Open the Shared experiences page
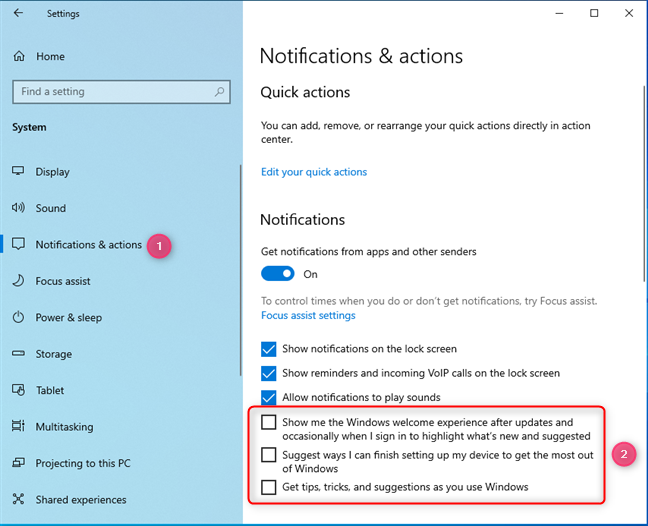 81,500
